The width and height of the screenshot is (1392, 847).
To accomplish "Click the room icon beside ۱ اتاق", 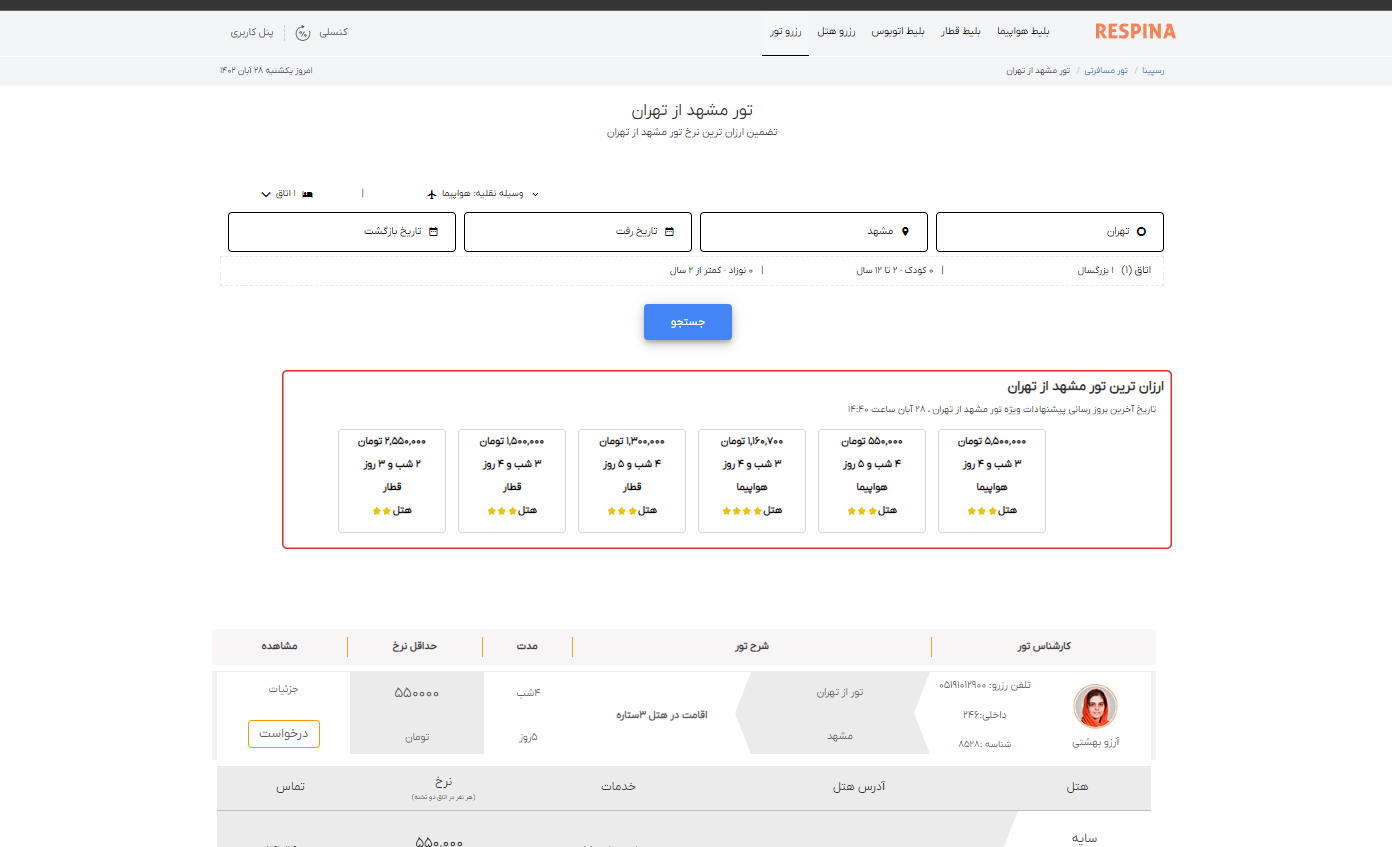I will pyautogui.click(x=306, y=194).
